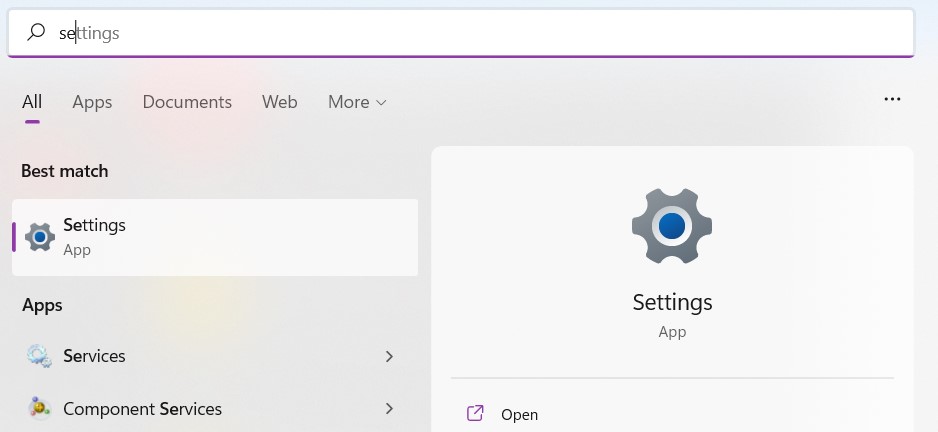Screen dimensions: 938x432
Task: Switch to the Web filter tab
Action: pos(279,102)
